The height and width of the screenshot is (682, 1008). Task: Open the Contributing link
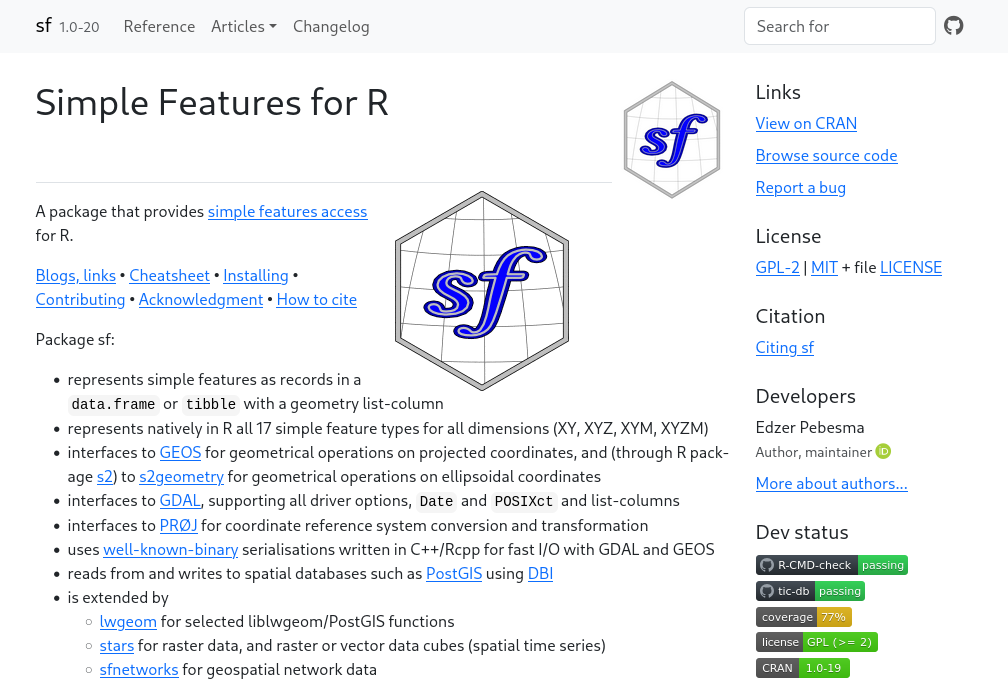pos(80,300)
